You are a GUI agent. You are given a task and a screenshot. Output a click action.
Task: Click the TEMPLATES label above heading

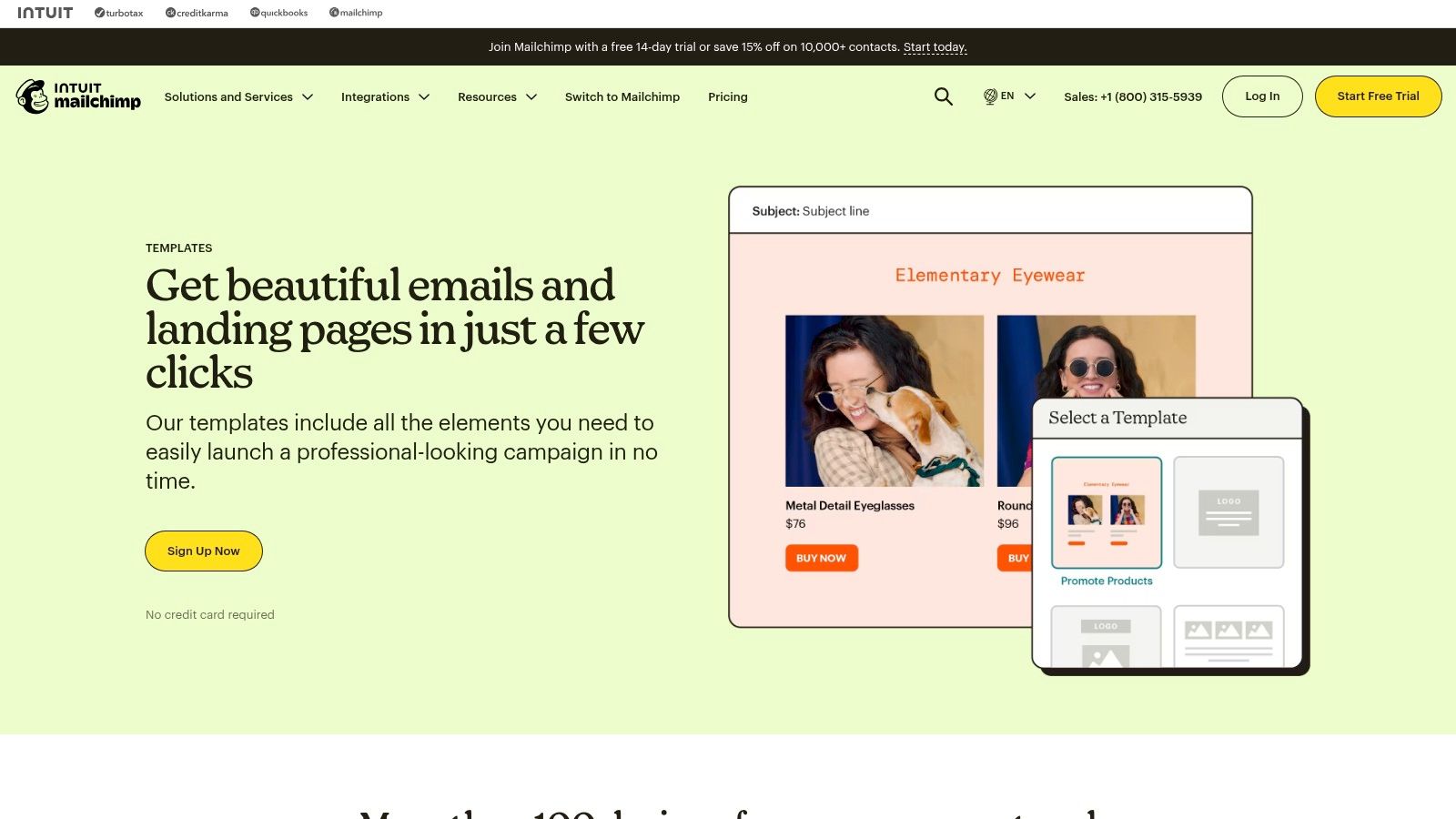pos(179,248)
